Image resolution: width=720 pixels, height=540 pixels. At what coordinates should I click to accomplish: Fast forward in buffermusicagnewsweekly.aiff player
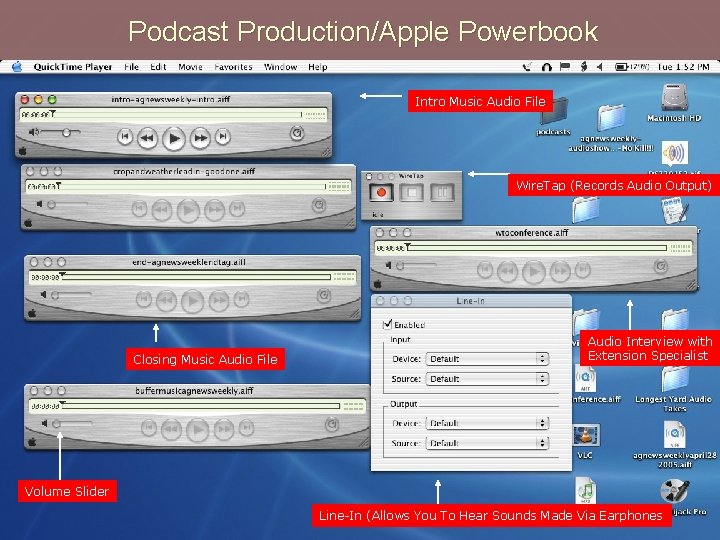coord(224,429)
